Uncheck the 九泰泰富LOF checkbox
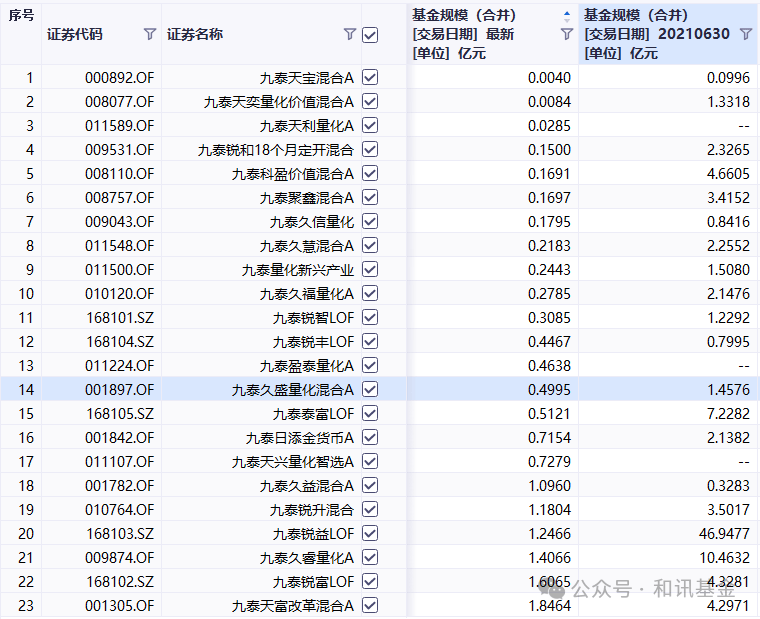Viewport: 760px width, 619px height. point(370,413)
